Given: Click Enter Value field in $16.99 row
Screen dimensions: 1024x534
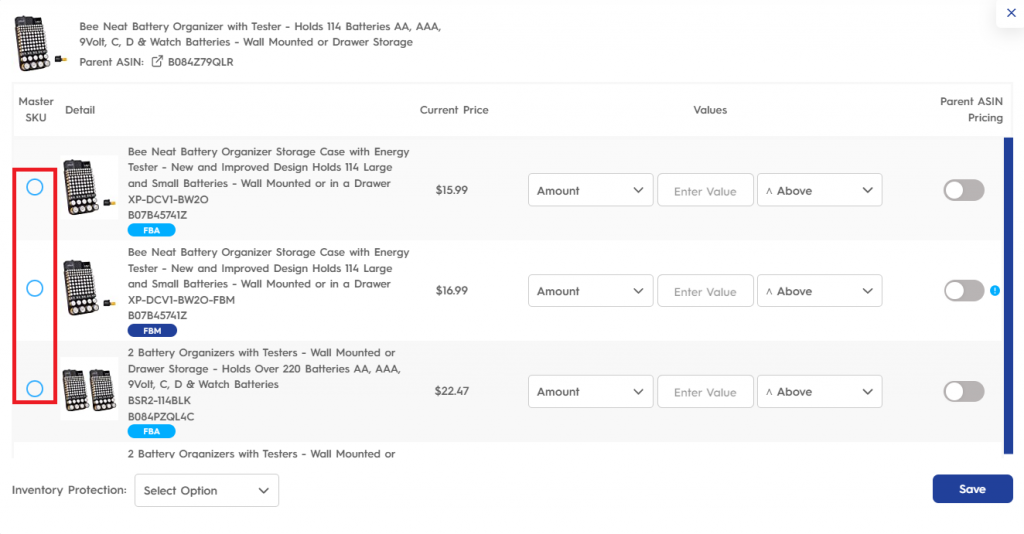Looking at the screenshot, I should (705, 291).
